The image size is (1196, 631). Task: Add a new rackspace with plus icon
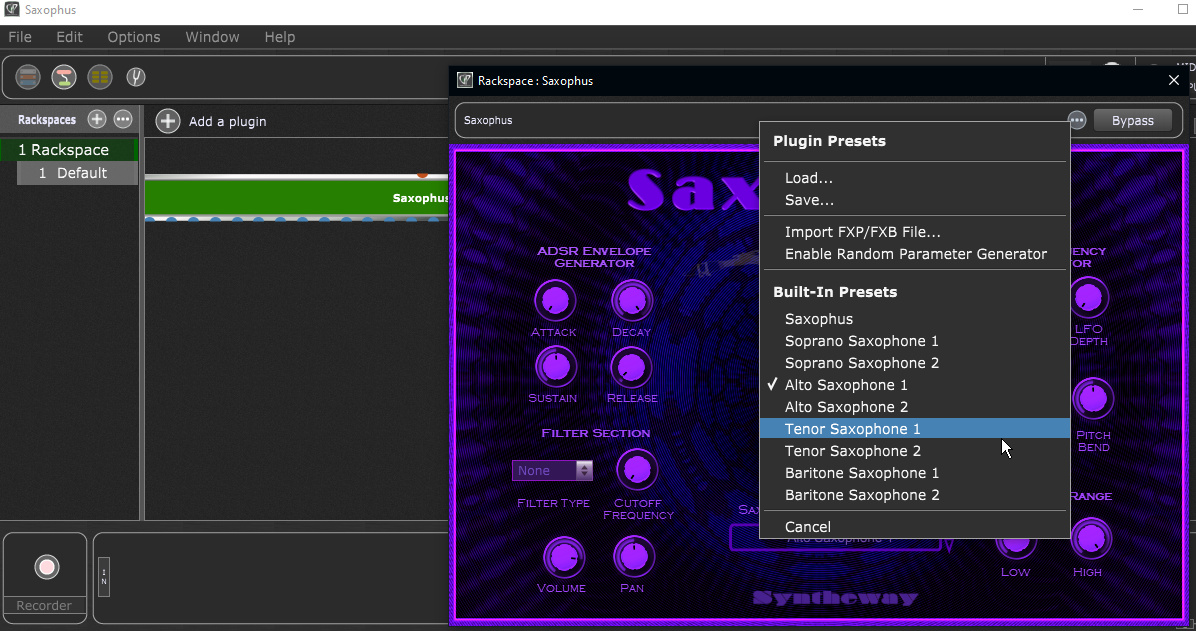97,119
